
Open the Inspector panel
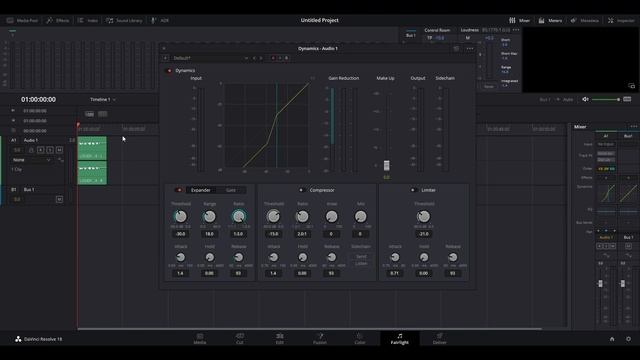(621, 20)
